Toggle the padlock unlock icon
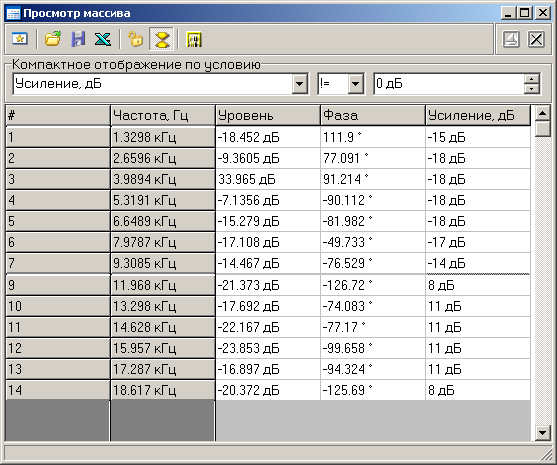This screenshot has width=557, height=465. 135,39
